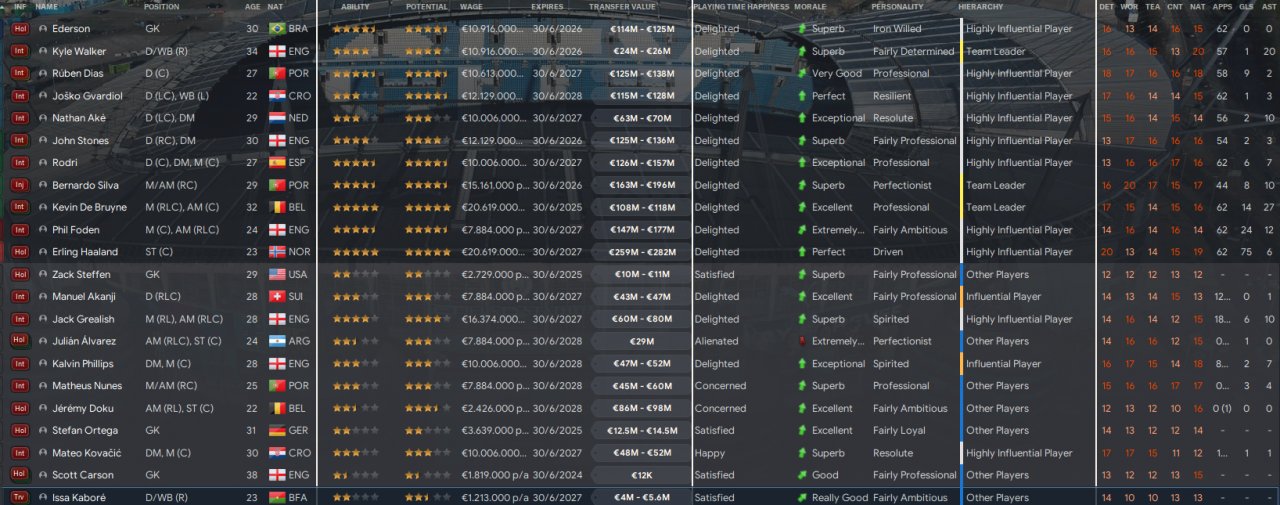Screen dimensions: 1280x505
Task: Sort by the WOR attribute column header
Action: tap(1129, 7)
